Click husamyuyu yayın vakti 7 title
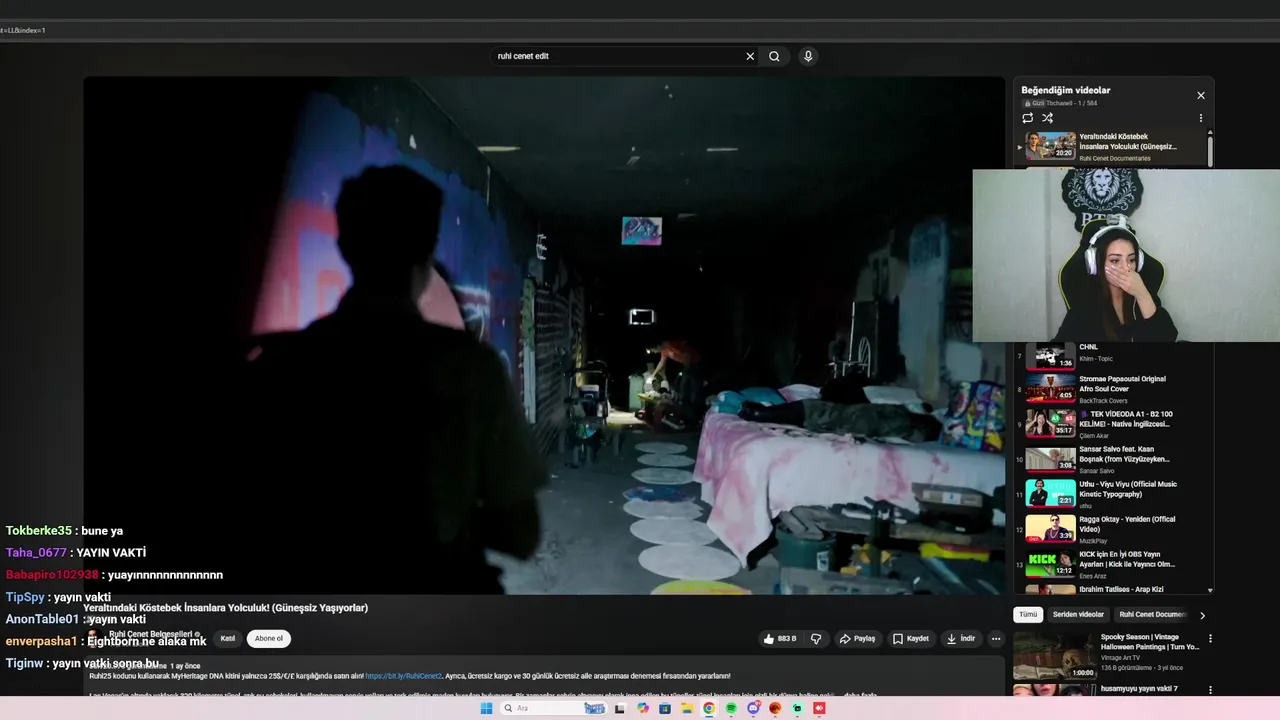 [1139, 689]
